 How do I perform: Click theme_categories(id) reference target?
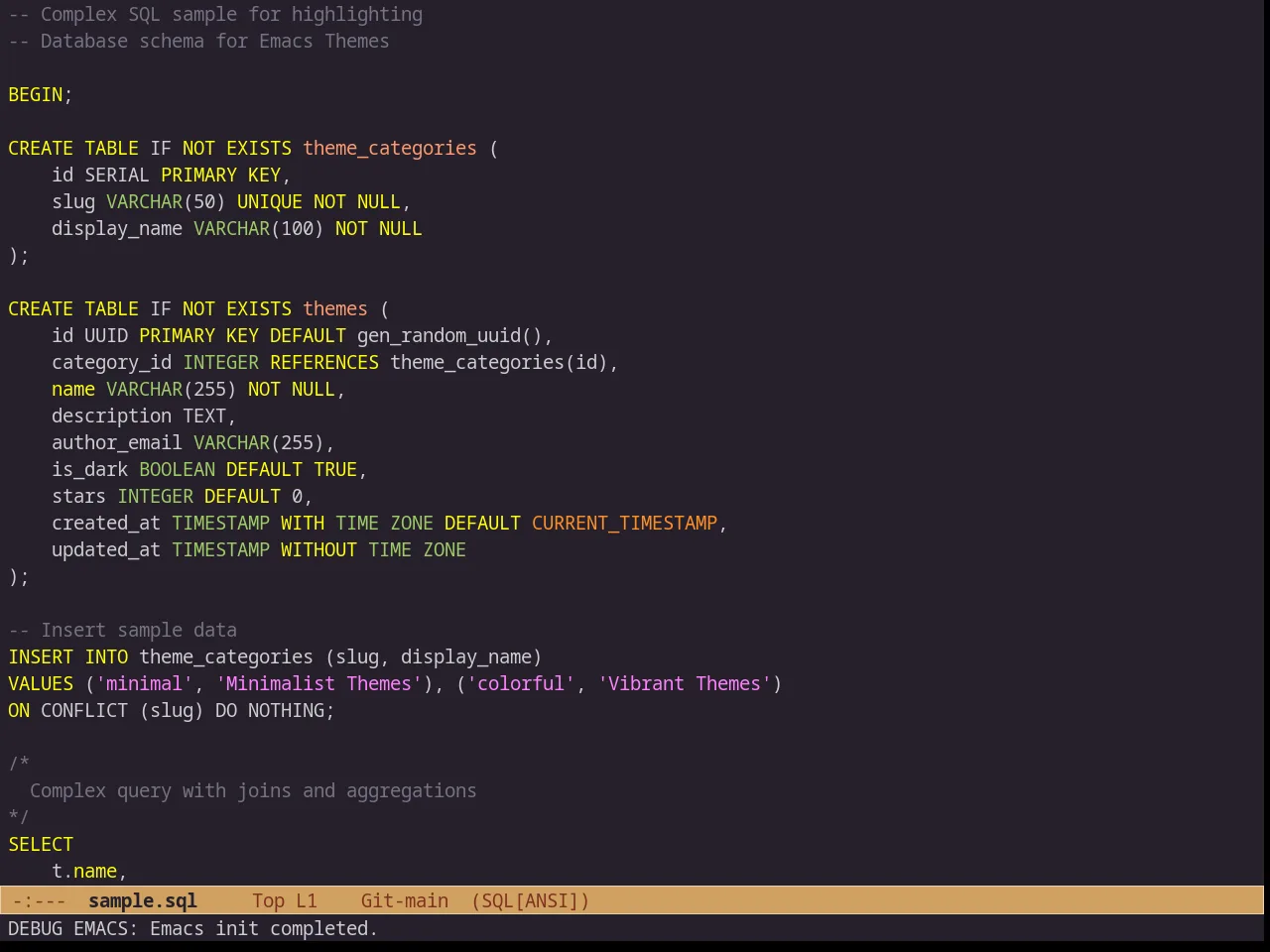499,362
